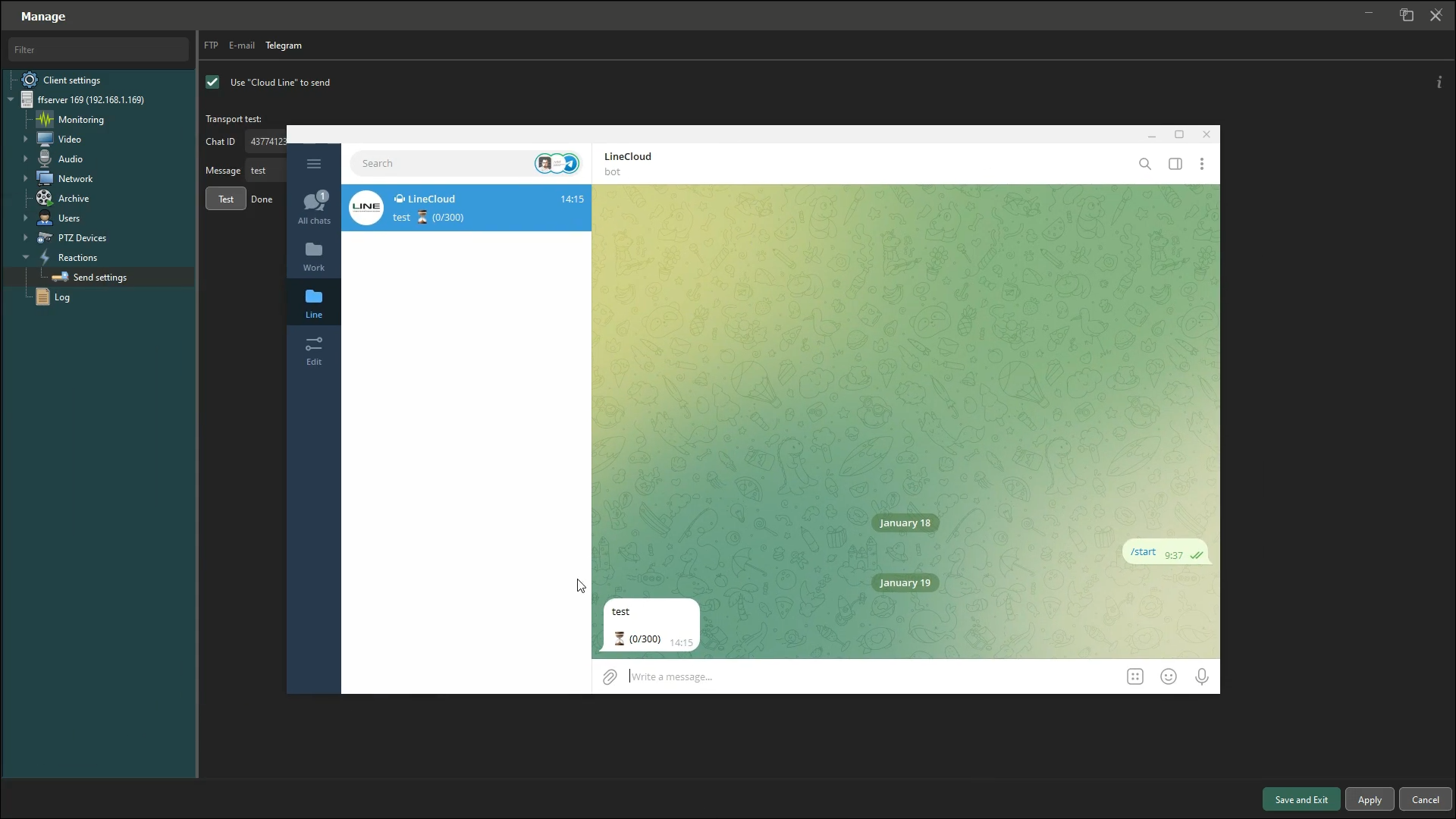Click info icon in Manage settings
Image resolution: width=1456 pixels, height=819 pixels.
point(1439,83)
